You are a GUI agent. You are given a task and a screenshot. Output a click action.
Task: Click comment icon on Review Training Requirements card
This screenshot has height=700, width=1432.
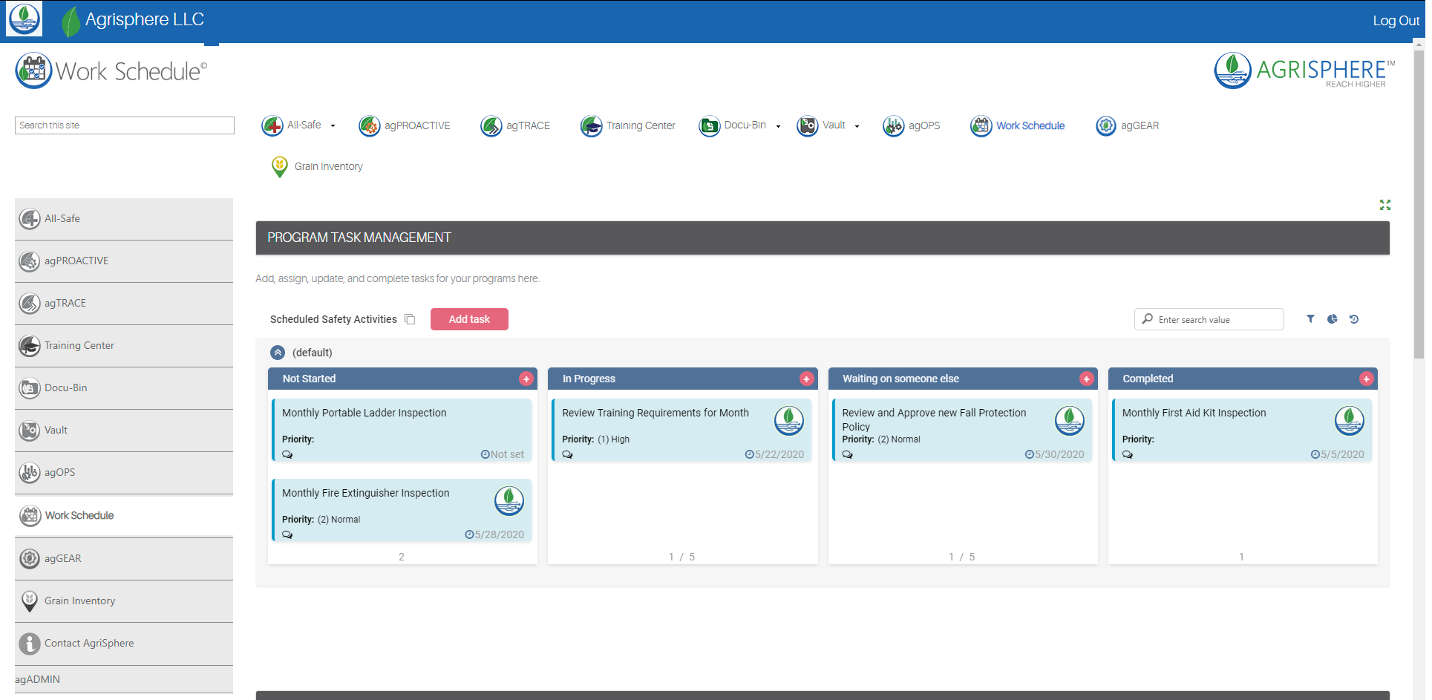[x=568, y=454]
